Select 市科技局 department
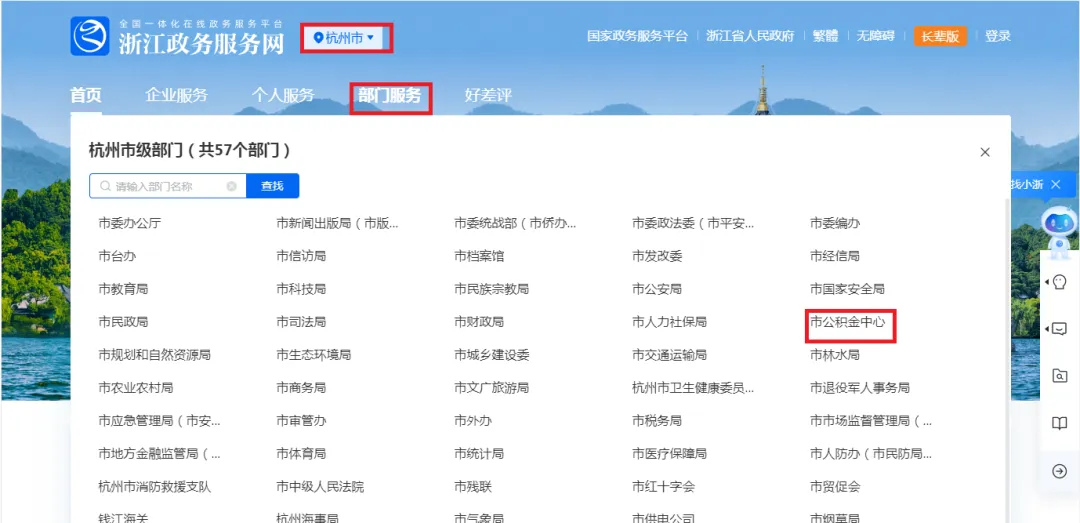 coord(301,289)
